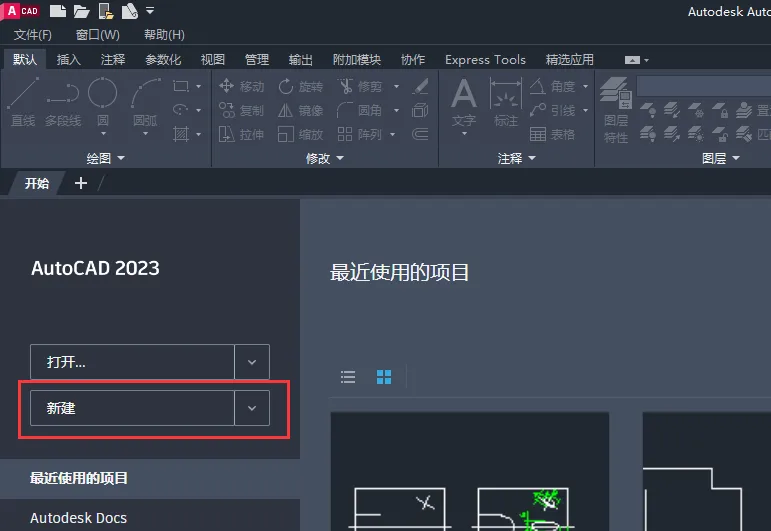Open the 修剪 dropdown arrow
This screenshot has height=531, width=771.
point(396,87)
